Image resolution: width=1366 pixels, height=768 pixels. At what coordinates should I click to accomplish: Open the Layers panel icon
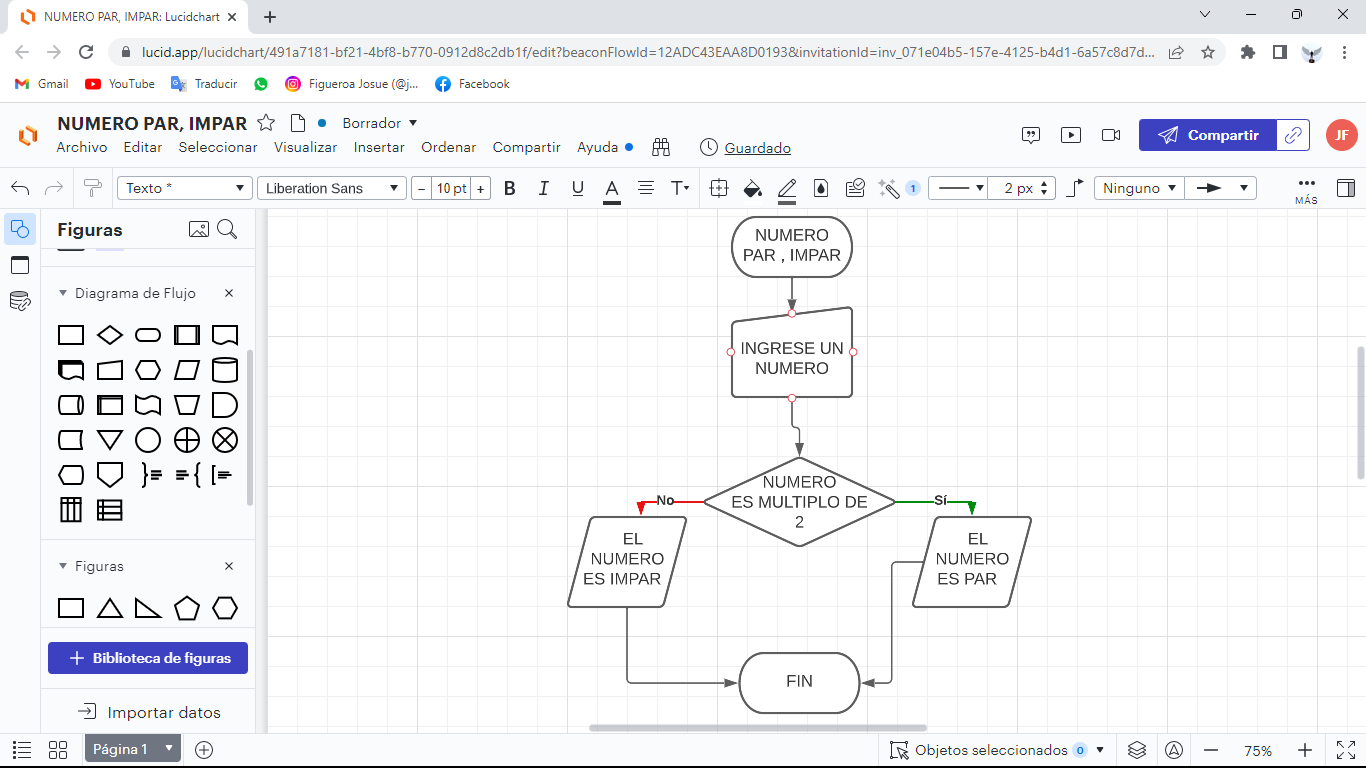[x=1136, y=749]
